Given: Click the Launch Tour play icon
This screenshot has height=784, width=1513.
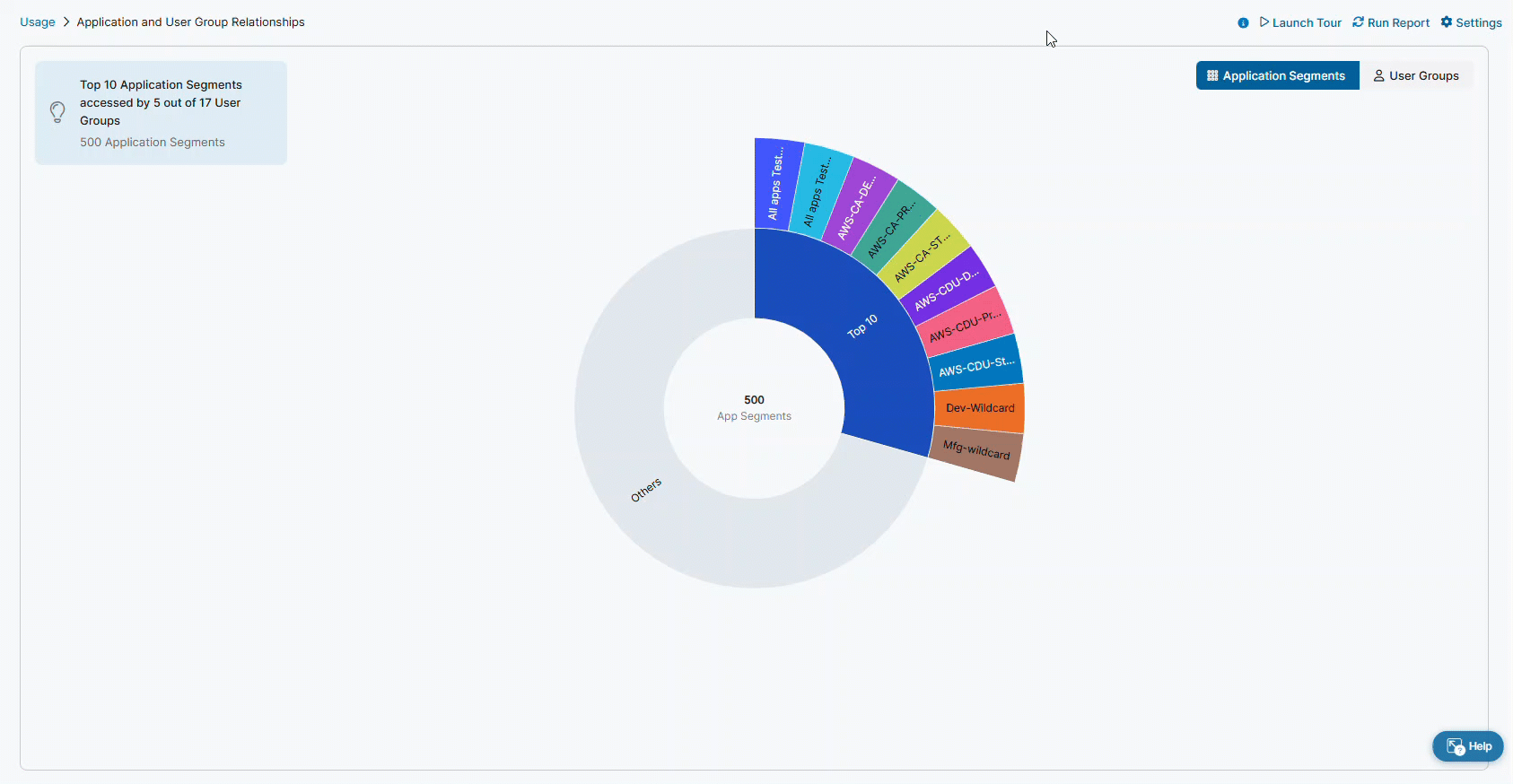Looking at the screenshot, I should point(1264,22).
